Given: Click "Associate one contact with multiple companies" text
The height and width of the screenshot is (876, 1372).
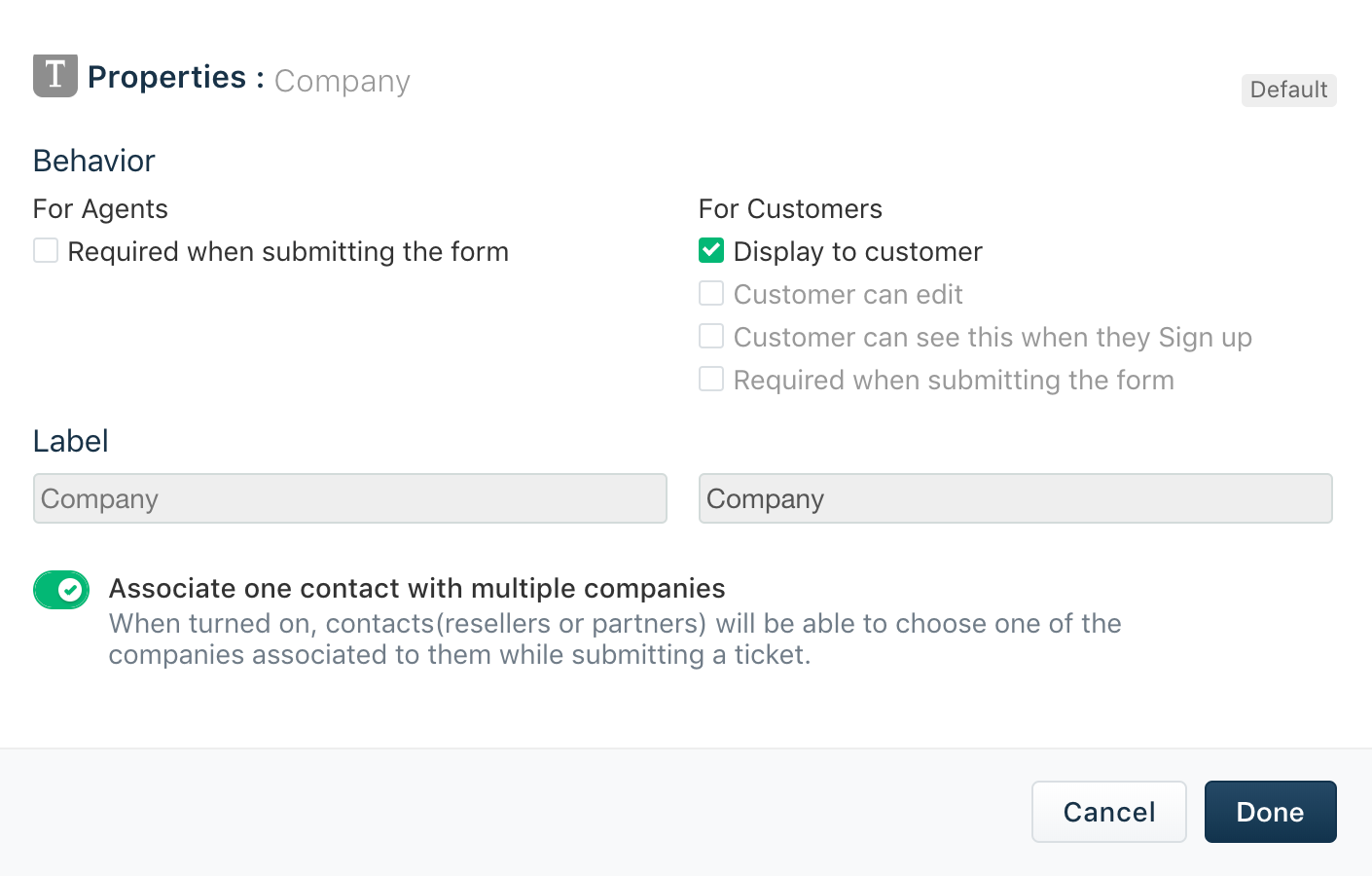Looking at the screenshot, I should tap(416, 589).
